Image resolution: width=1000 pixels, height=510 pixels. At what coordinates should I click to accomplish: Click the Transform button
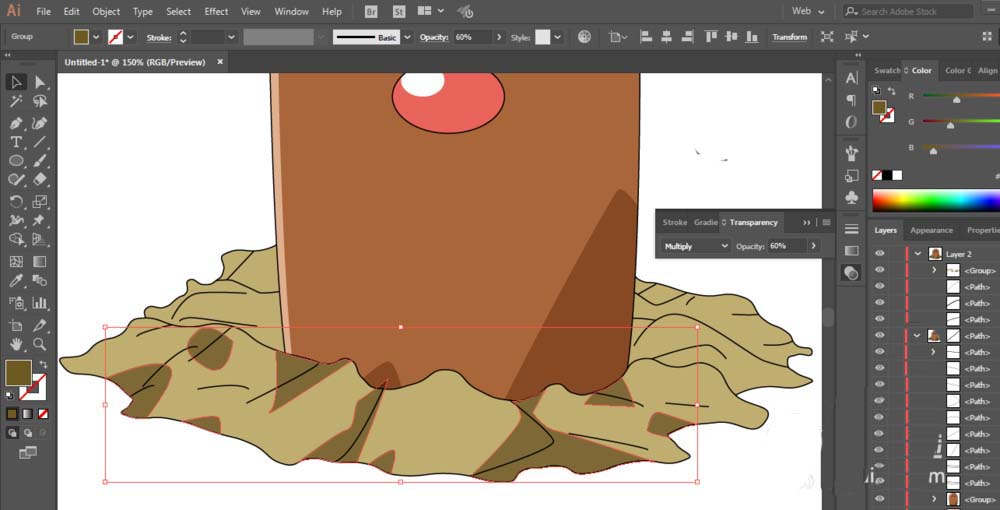789,37
